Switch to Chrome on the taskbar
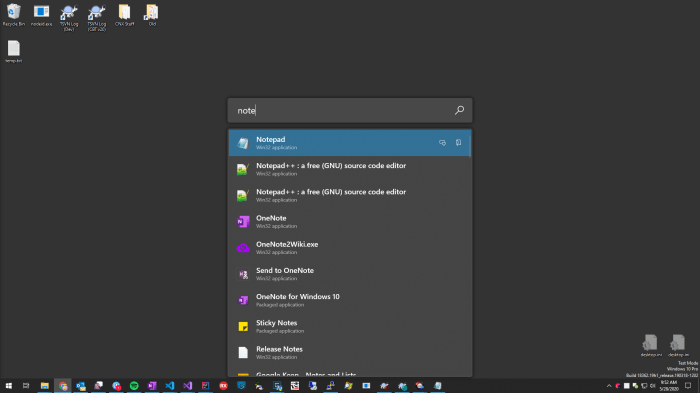Viewport: 700px width, 393px height. pyautogui.click(x=63, y=386)
